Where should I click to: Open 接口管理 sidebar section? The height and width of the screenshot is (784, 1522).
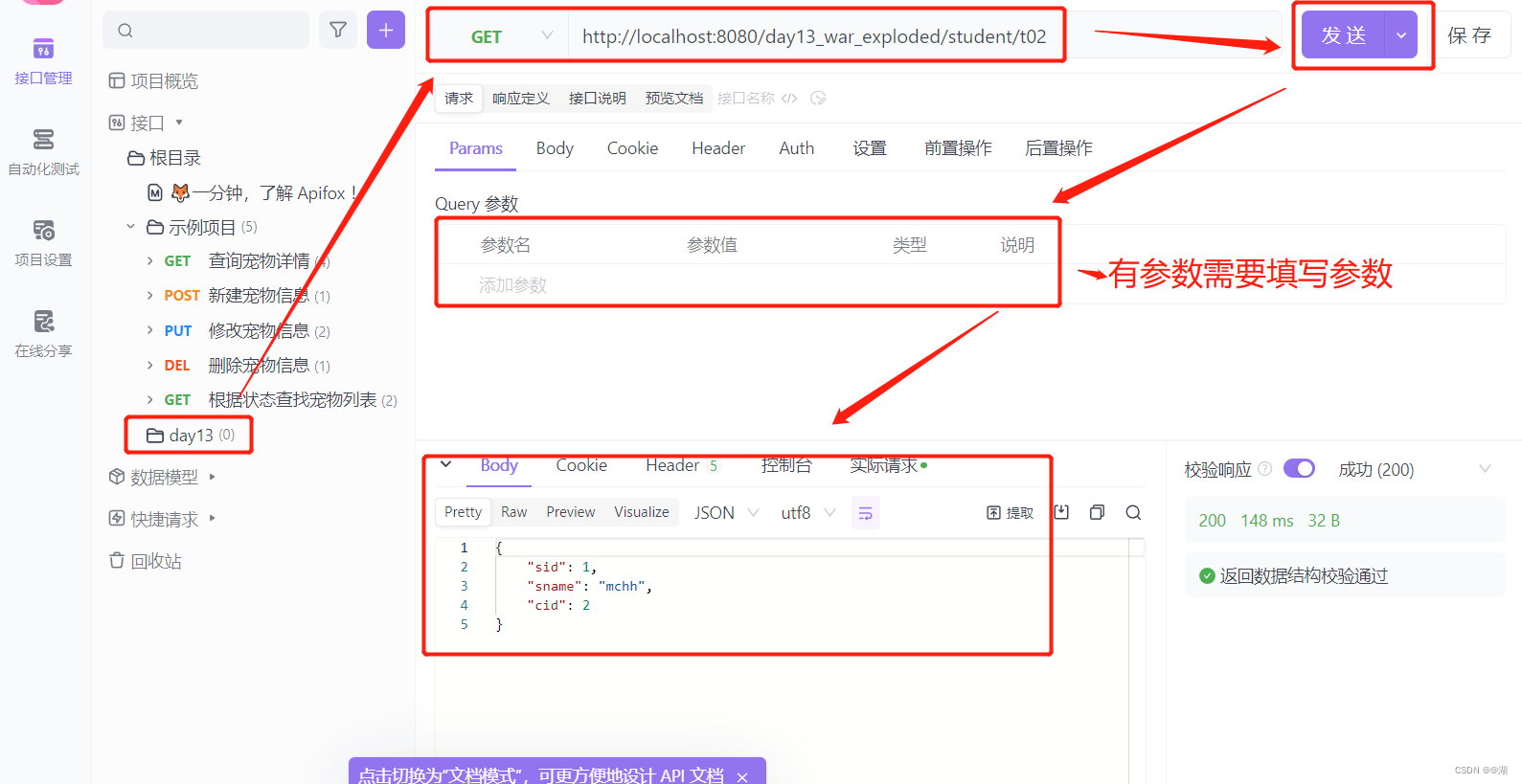pos(43,62)
